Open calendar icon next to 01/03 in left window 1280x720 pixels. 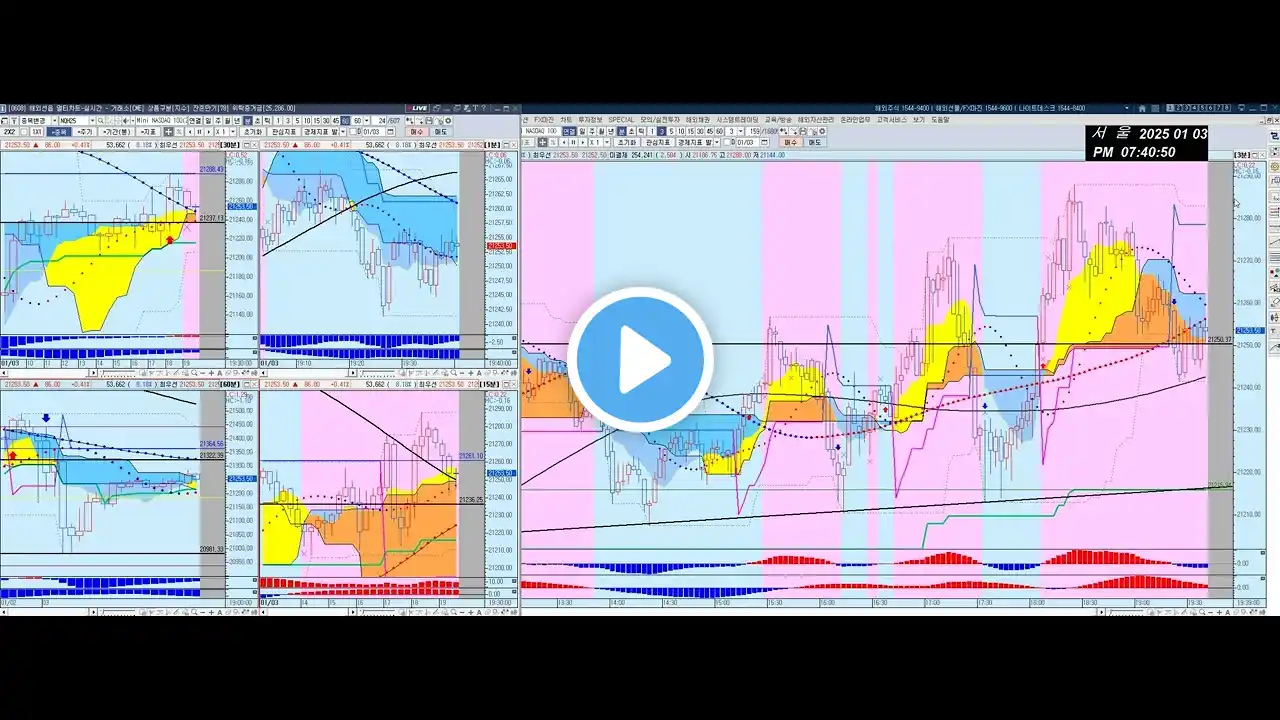[390, 132]
